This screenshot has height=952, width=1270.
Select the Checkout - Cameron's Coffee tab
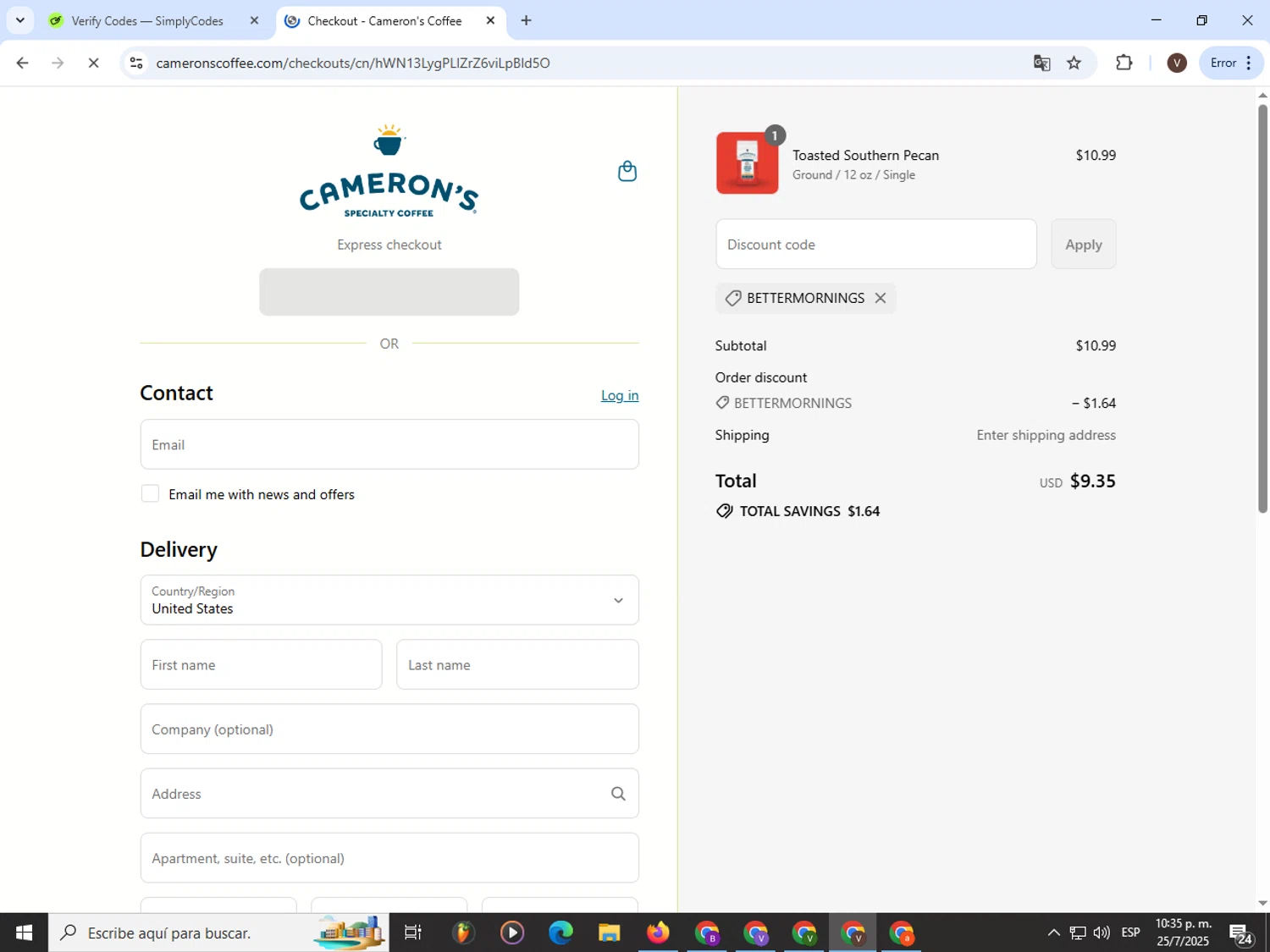click(384, 20)
